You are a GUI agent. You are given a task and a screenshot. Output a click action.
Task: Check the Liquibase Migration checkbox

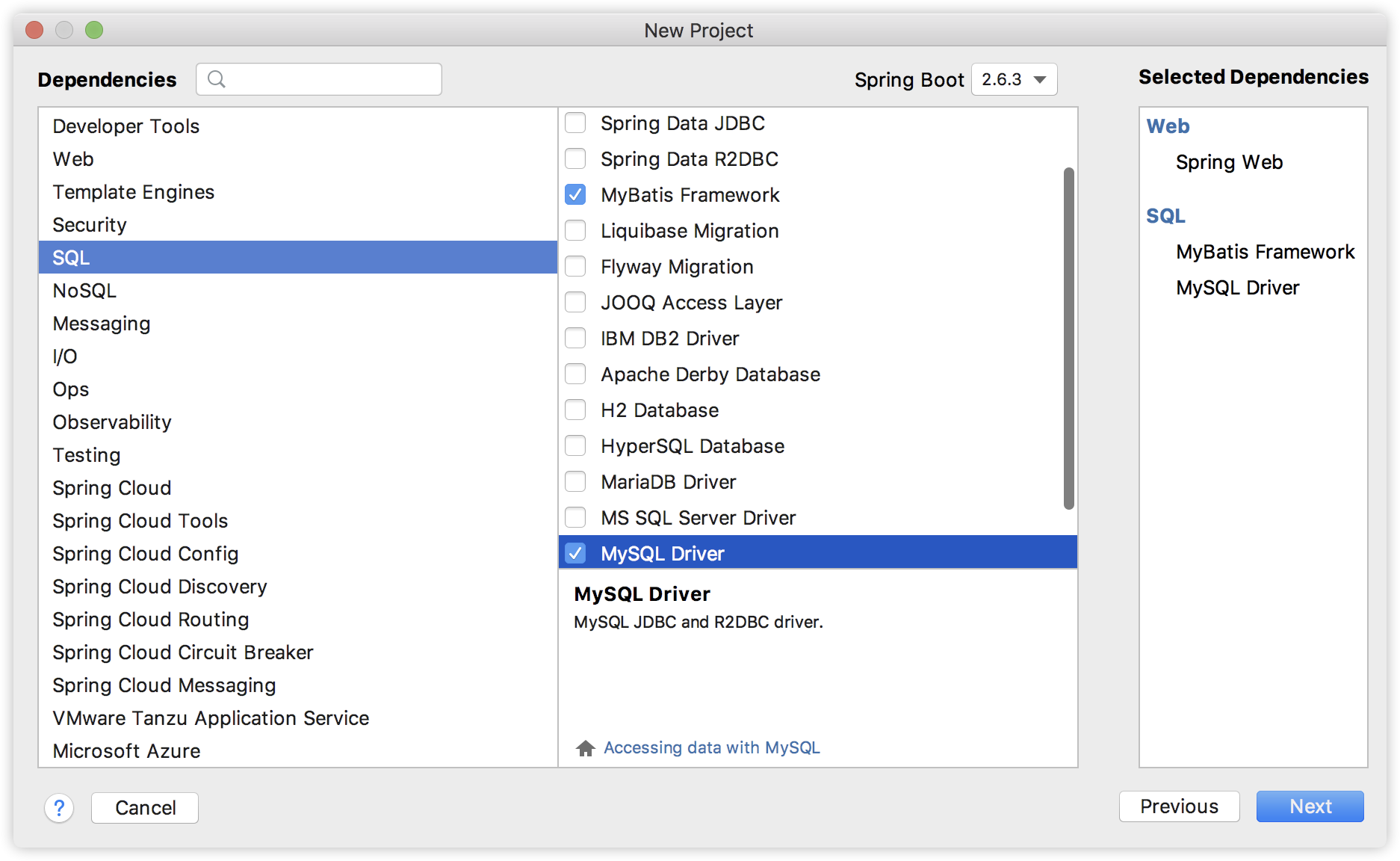coord(575,230)
